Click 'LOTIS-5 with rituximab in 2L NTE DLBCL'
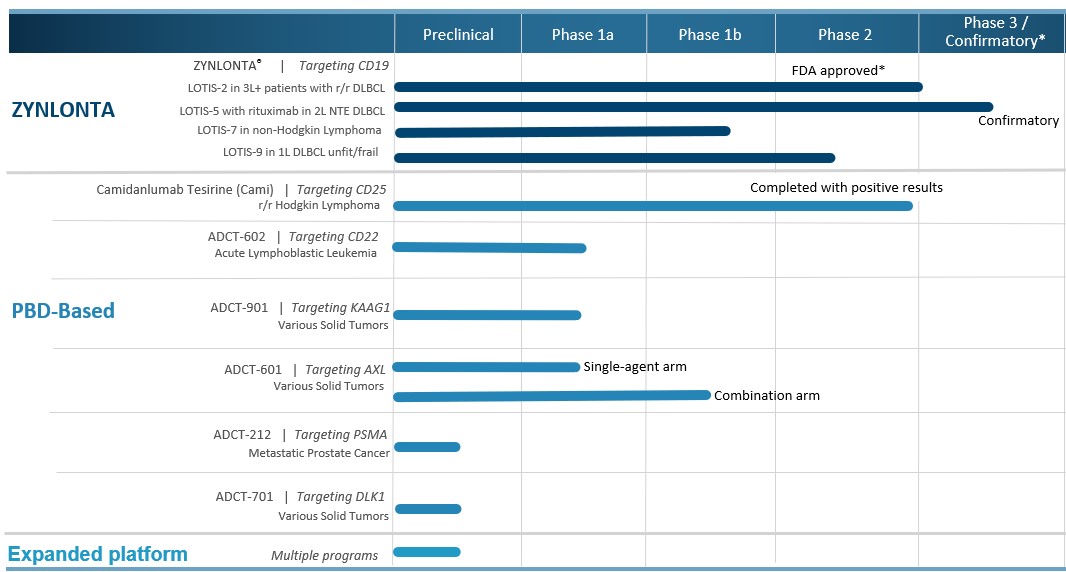 tap(282, 110)
